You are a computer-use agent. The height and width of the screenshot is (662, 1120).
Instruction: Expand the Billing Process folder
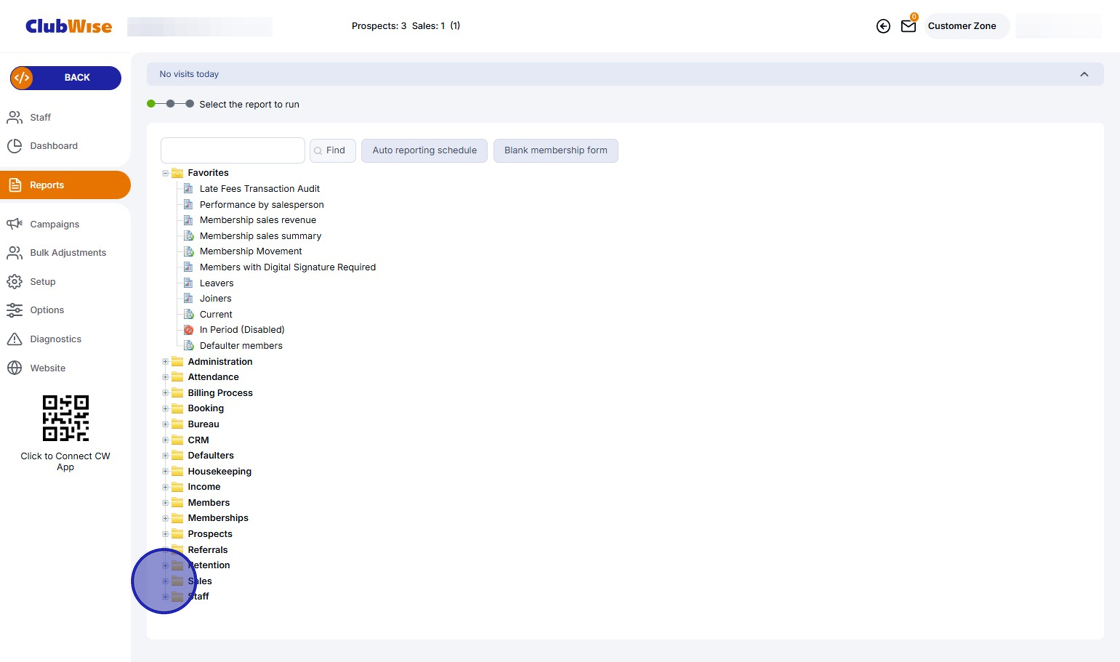(165, 393)
